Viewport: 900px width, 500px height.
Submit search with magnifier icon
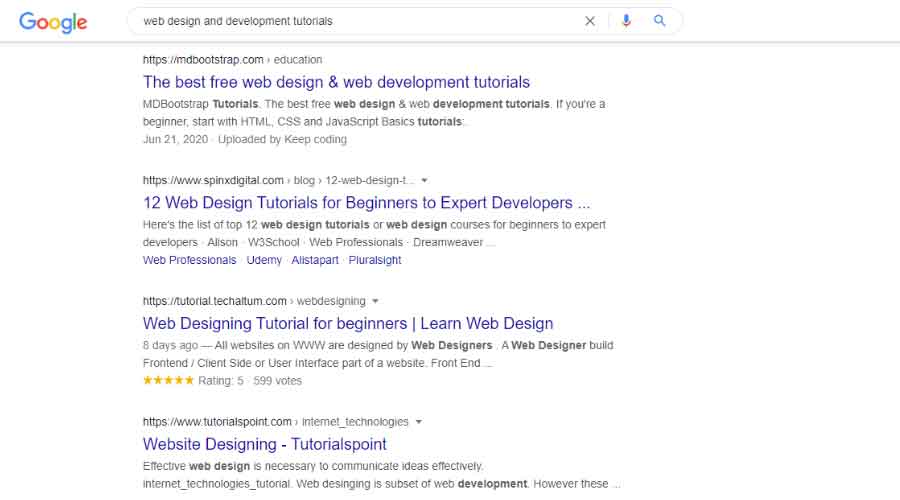tap(660, 21)
